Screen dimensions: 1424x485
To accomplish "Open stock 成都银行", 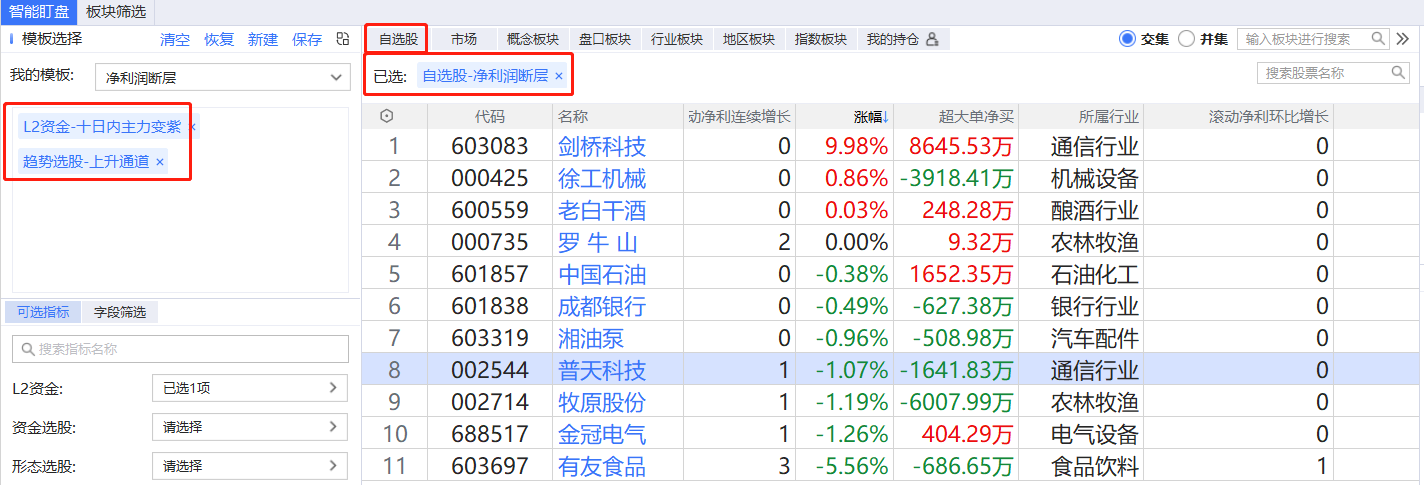I will [x=602, y=307].
